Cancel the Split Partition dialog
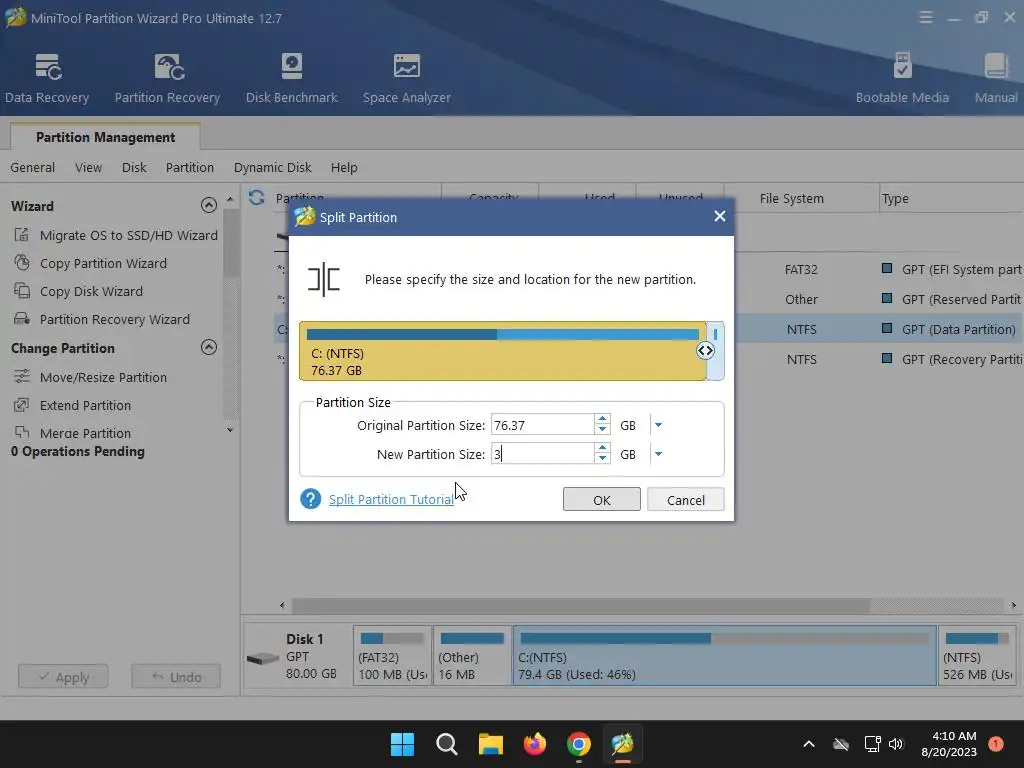This screenshot has height=768, width=1024. 685,500
